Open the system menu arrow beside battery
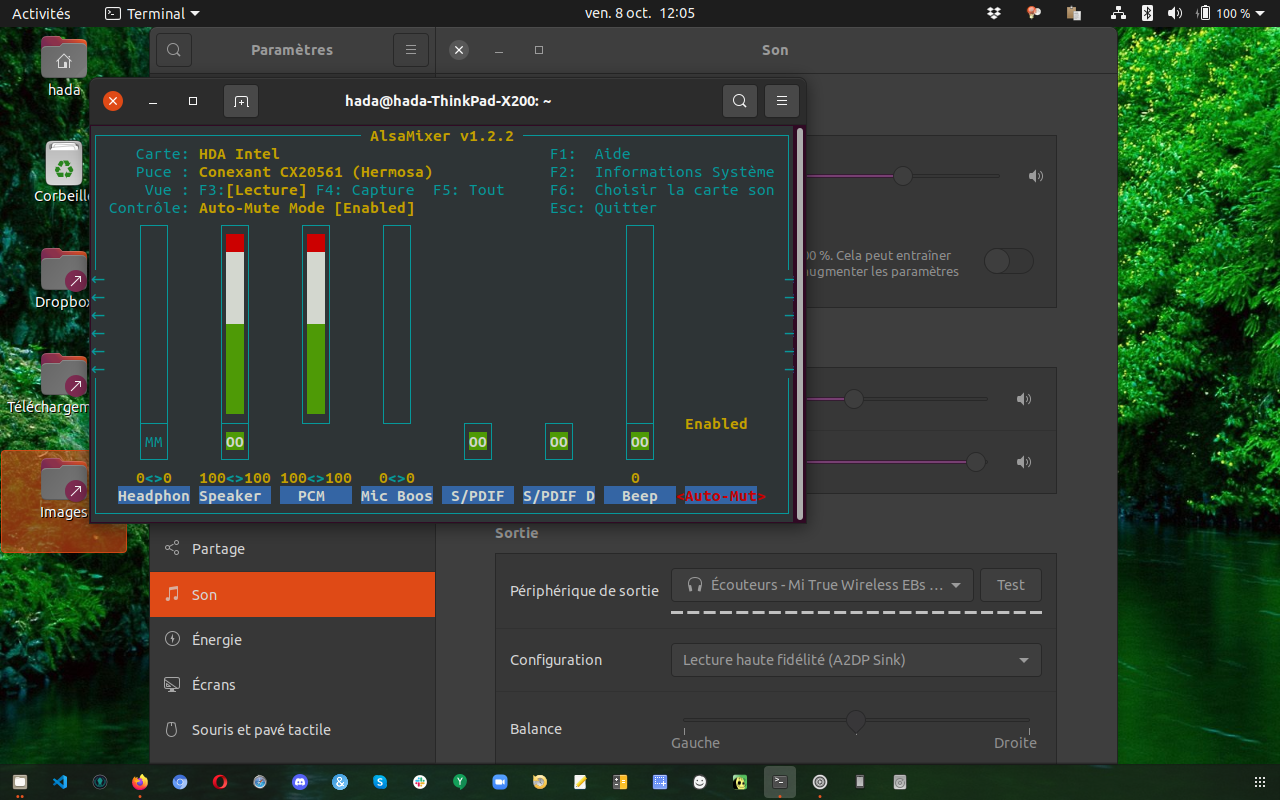The height and width of the screenshot is (800, 1280). (1259, 13)
